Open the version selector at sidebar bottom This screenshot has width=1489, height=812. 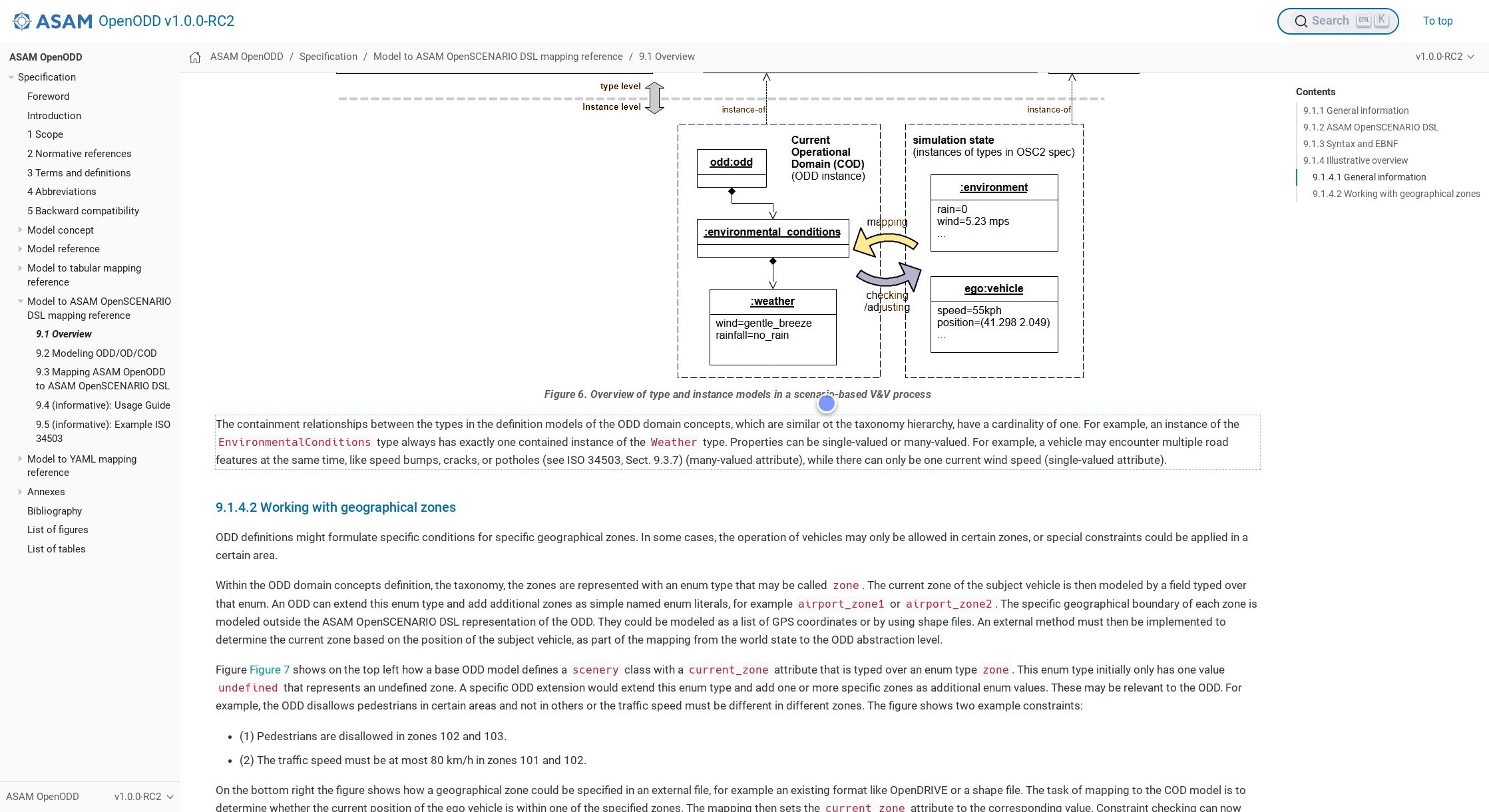click(x=144, y=797)
